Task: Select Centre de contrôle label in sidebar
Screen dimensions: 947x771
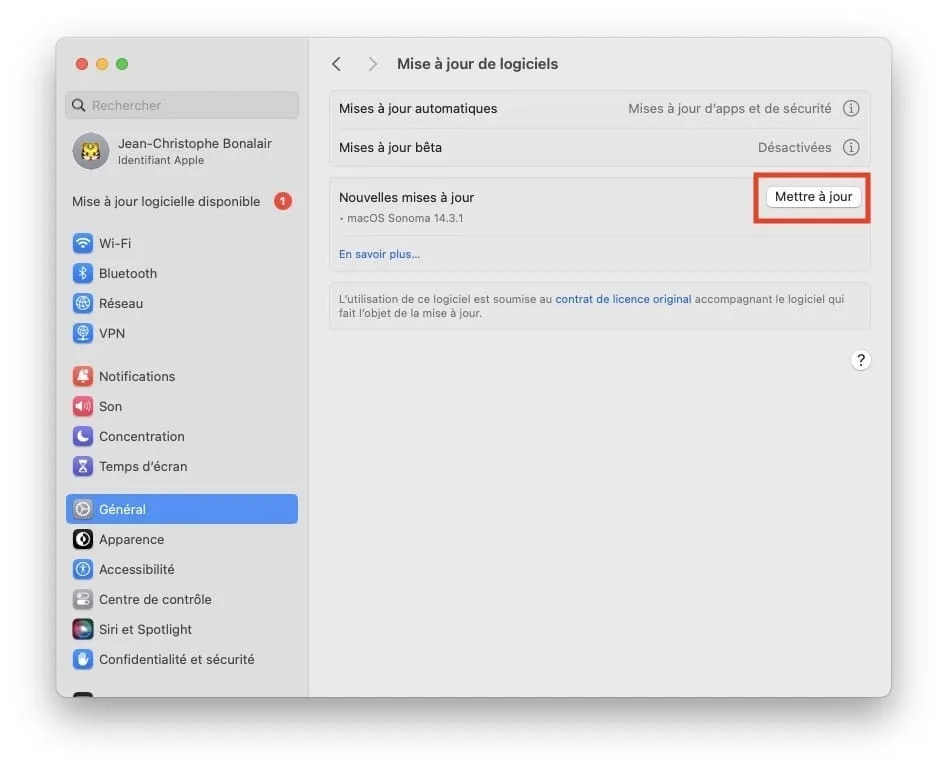Action: [x=155, y=599]
